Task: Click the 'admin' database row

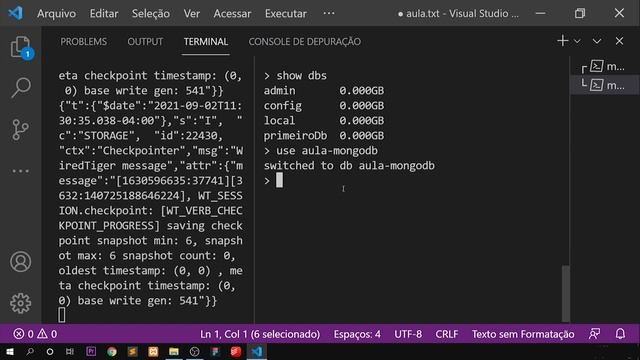Action: [324, 91]
